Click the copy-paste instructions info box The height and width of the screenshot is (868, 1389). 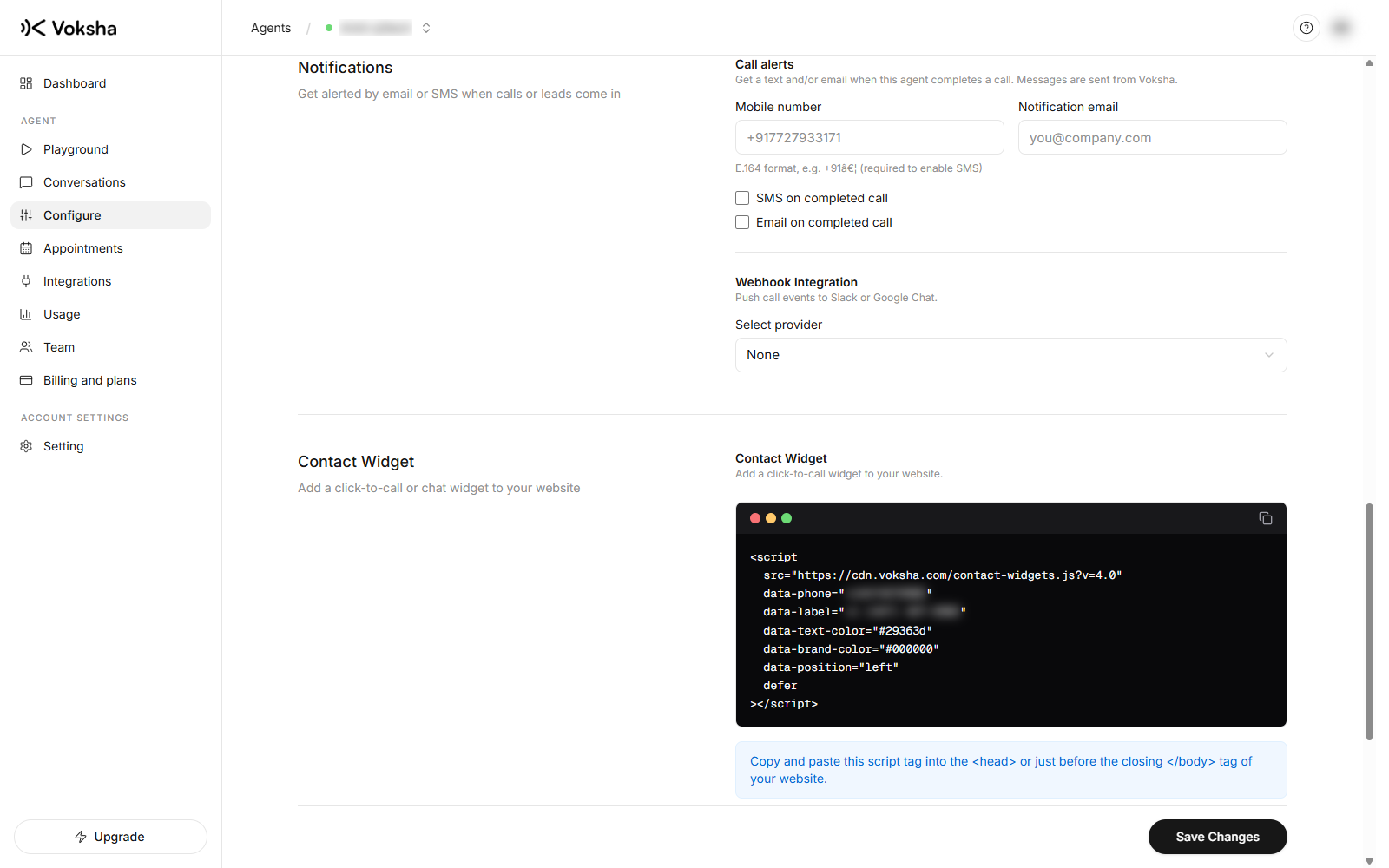coord(1010,770)
